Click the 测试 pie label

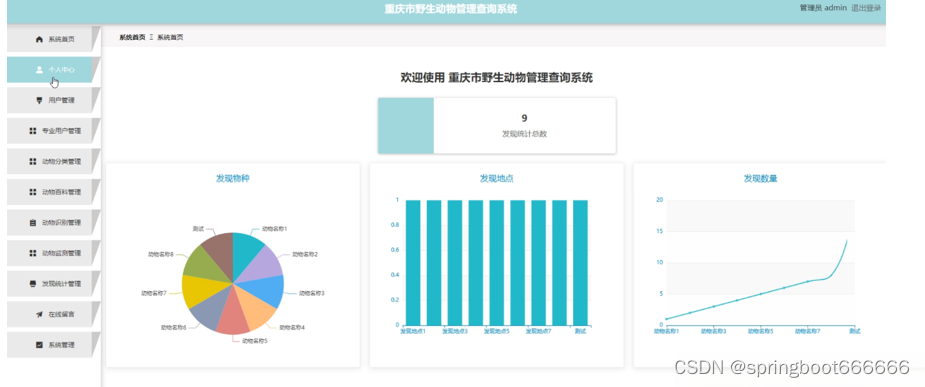[199, 228]
